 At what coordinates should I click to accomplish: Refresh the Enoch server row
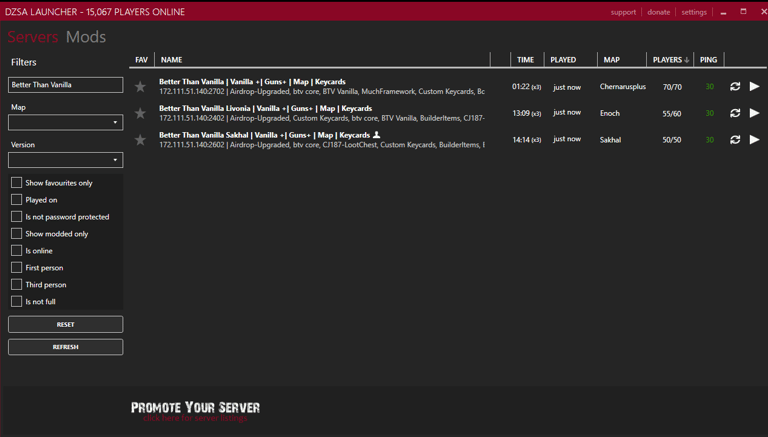click(735, 113)
